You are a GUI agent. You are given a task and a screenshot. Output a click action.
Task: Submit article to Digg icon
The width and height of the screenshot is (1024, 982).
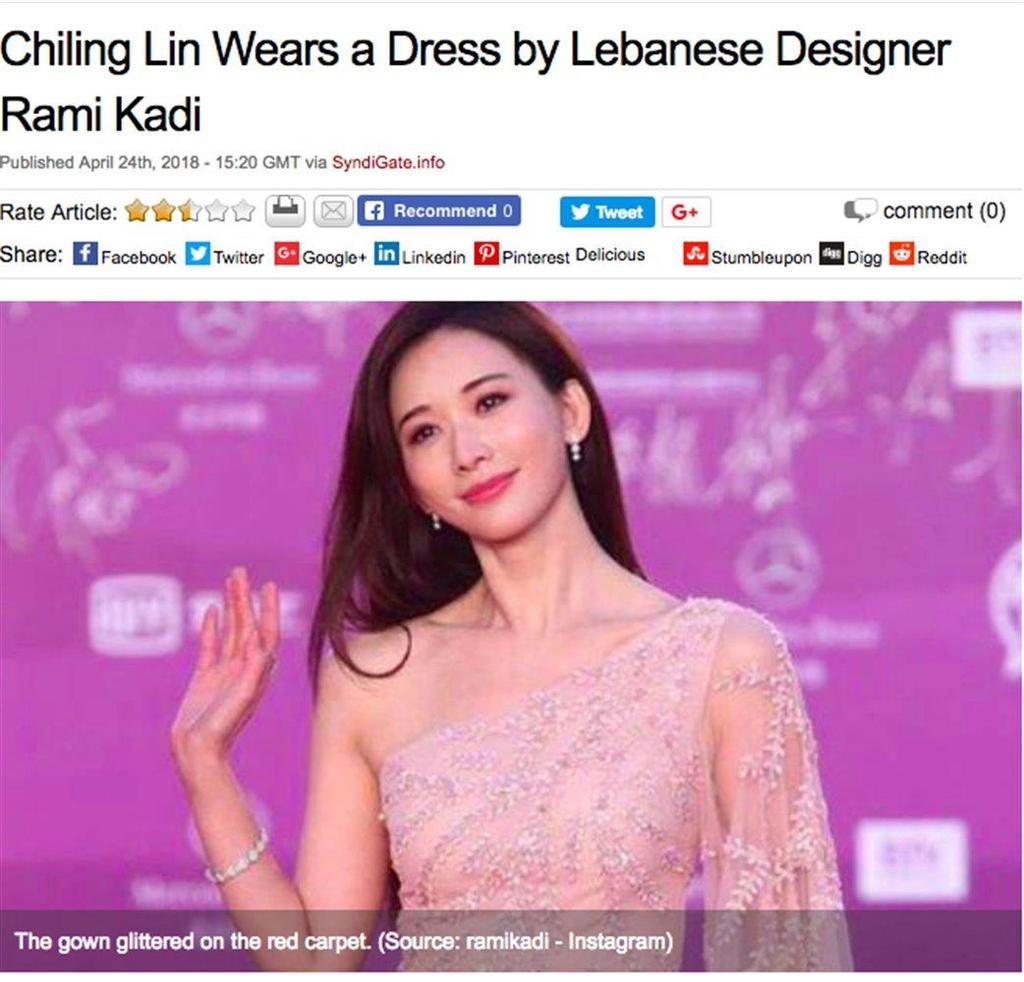[831, 253]
